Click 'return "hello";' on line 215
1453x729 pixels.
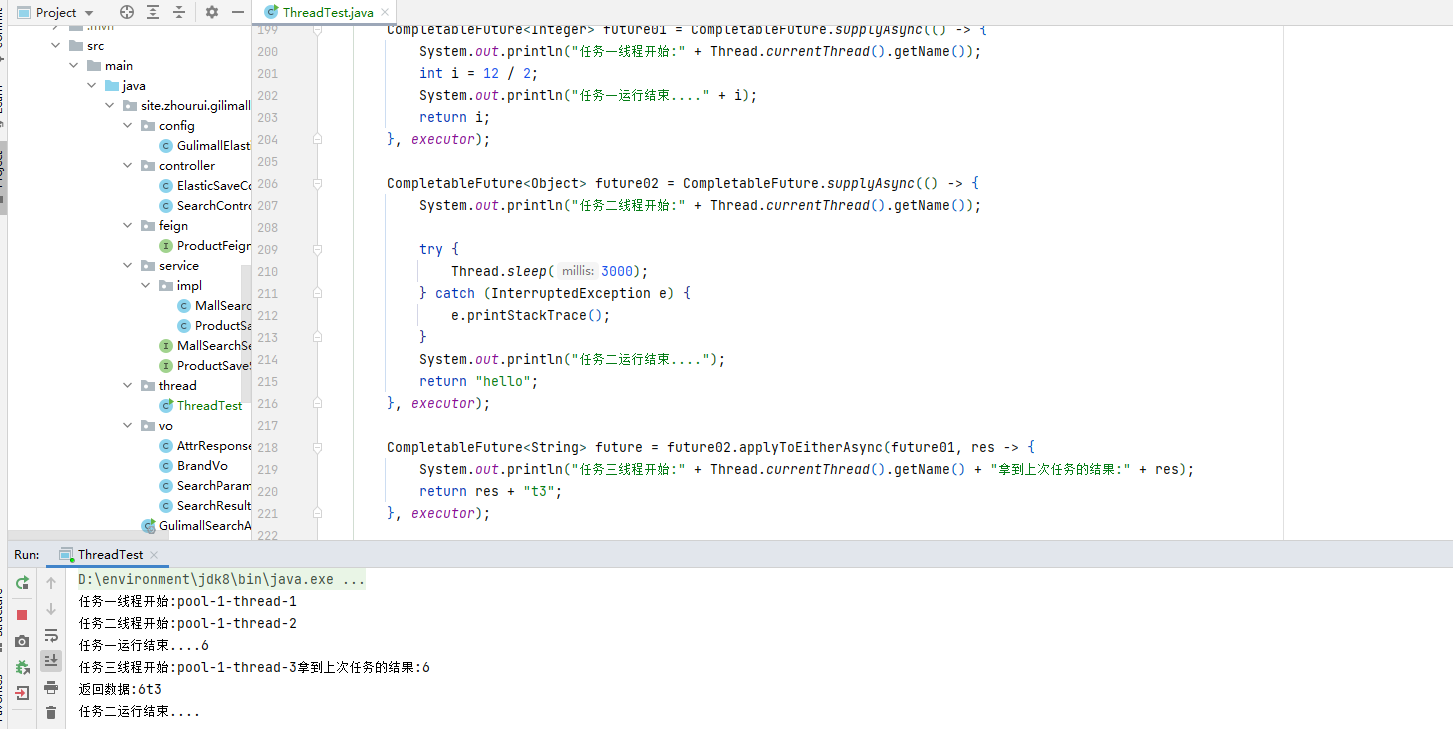point(479,381)
